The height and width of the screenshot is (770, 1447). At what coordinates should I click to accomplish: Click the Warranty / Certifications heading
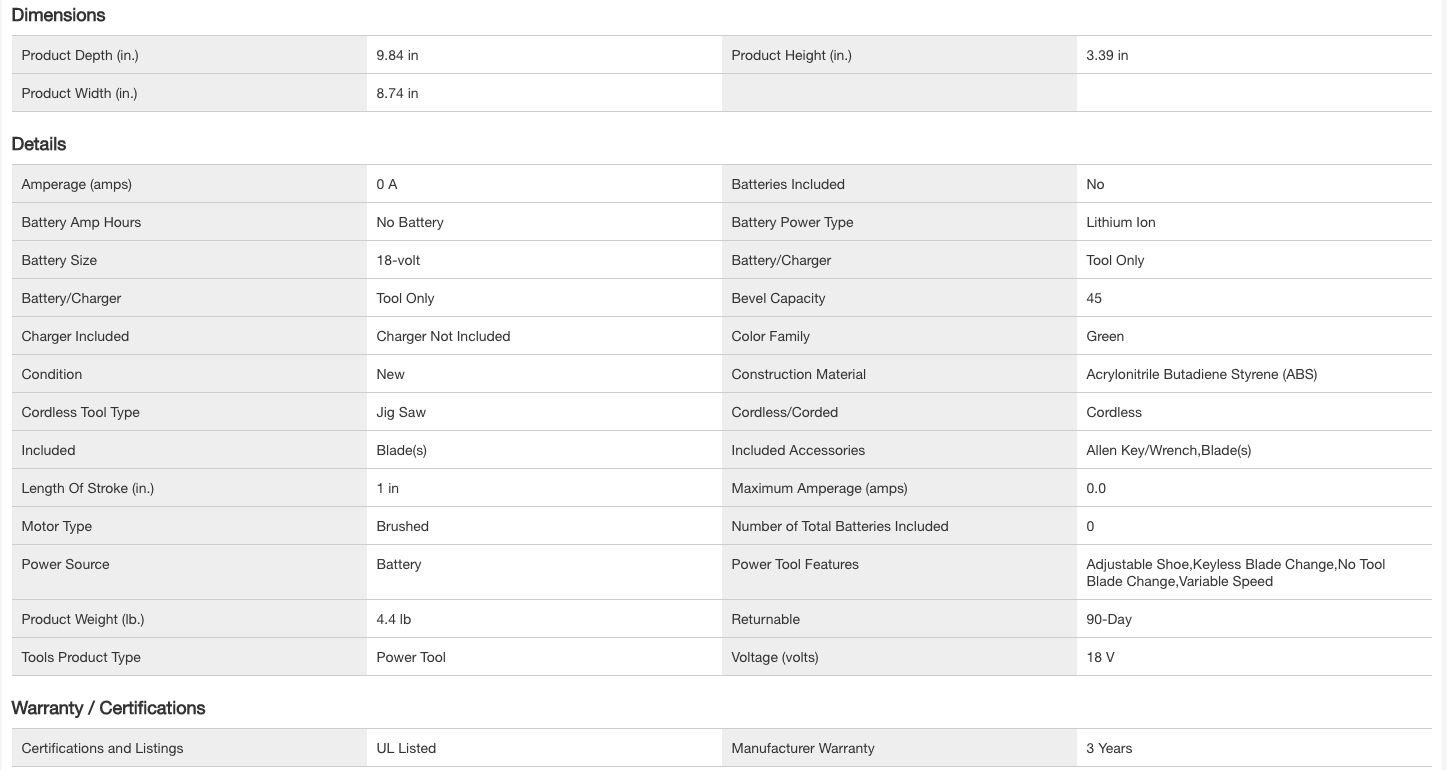(108, 708)
